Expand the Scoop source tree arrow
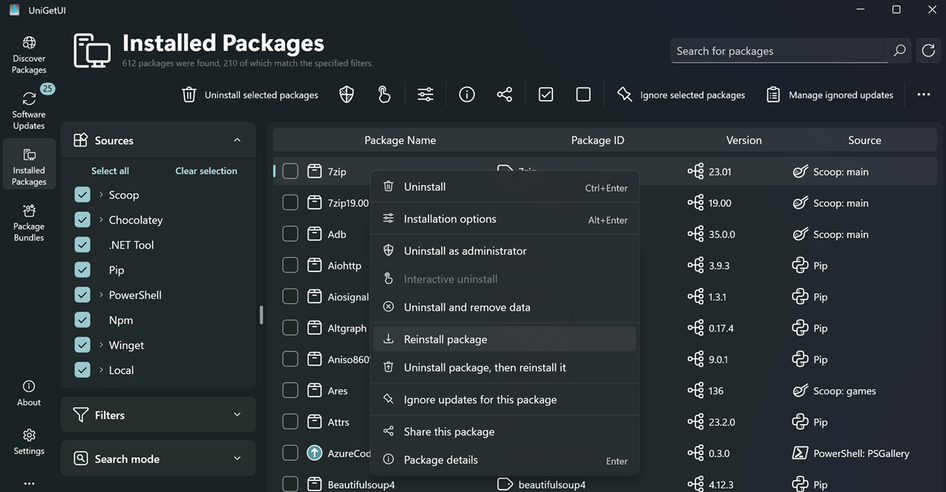This screenshot has height=492, width=946. (101, 194)
